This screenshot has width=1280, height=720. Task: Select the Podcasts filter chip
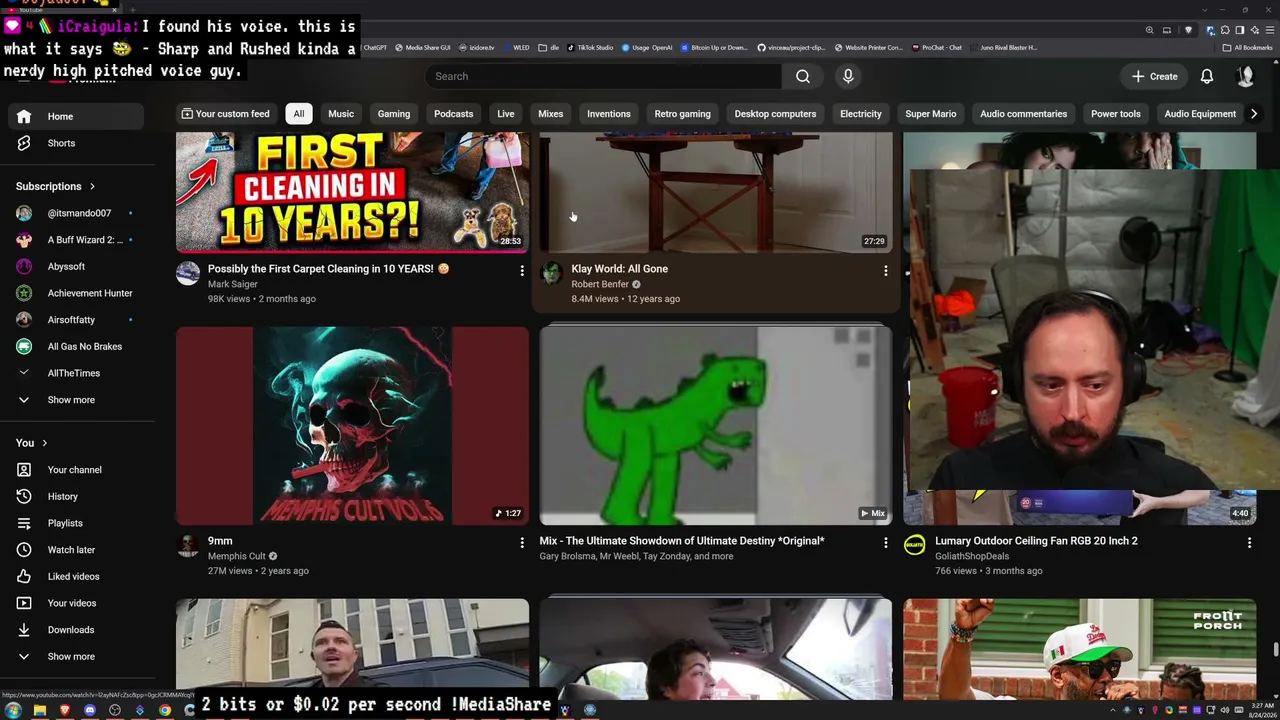click(453, 114)
